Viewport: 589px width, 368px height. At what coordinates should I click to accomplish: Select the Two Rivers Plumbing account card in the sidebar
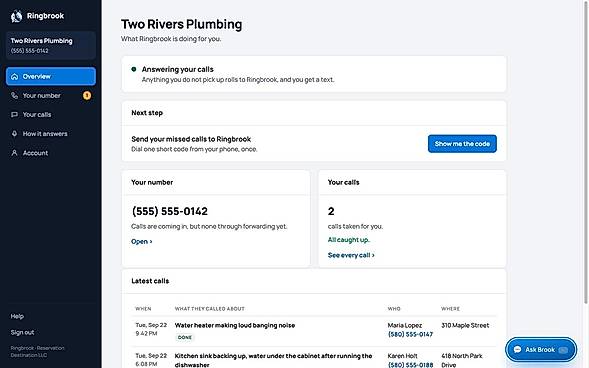(x=51, y=45)
